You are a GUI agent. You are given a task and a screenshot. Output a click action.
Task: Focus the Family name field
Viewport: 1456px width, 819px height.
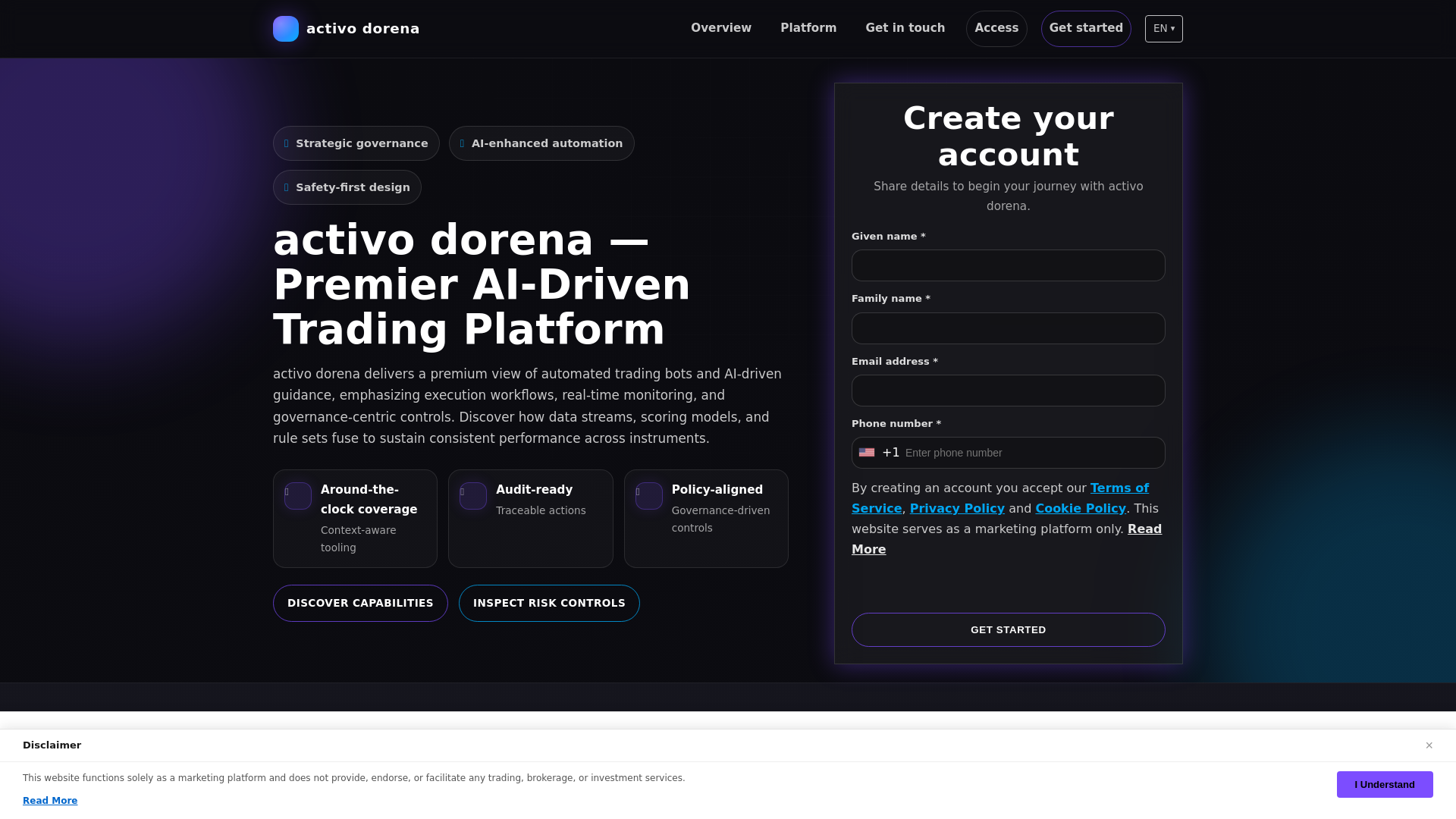pos(1009,328)
